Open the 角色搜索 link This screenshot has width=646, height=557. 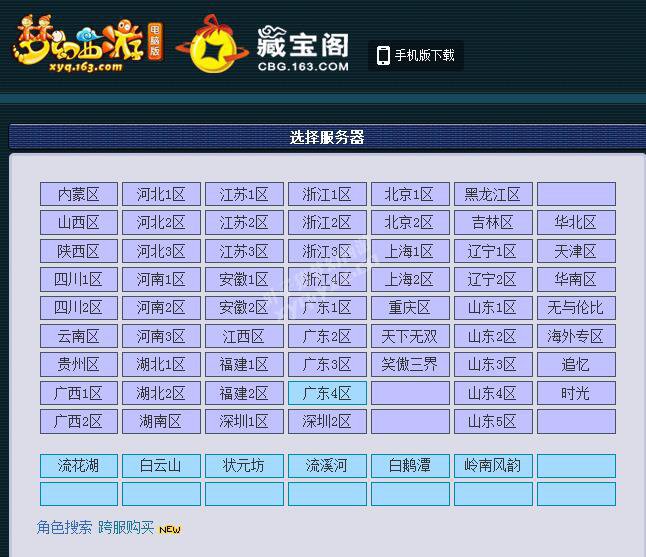(x=64, y=527)
